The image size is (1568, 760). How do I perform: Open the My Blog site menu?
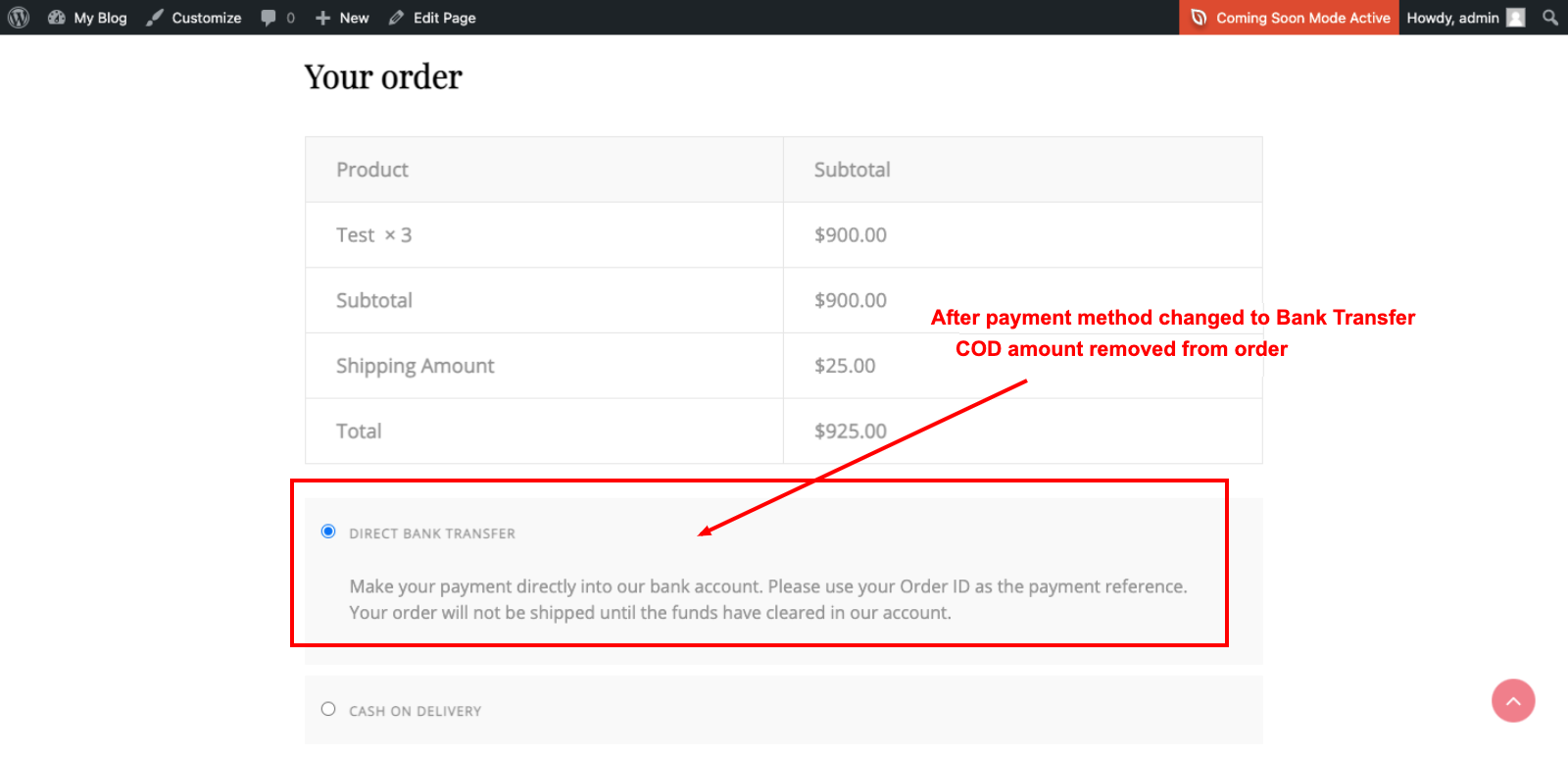pyautogui.click(x=87, y=18)
